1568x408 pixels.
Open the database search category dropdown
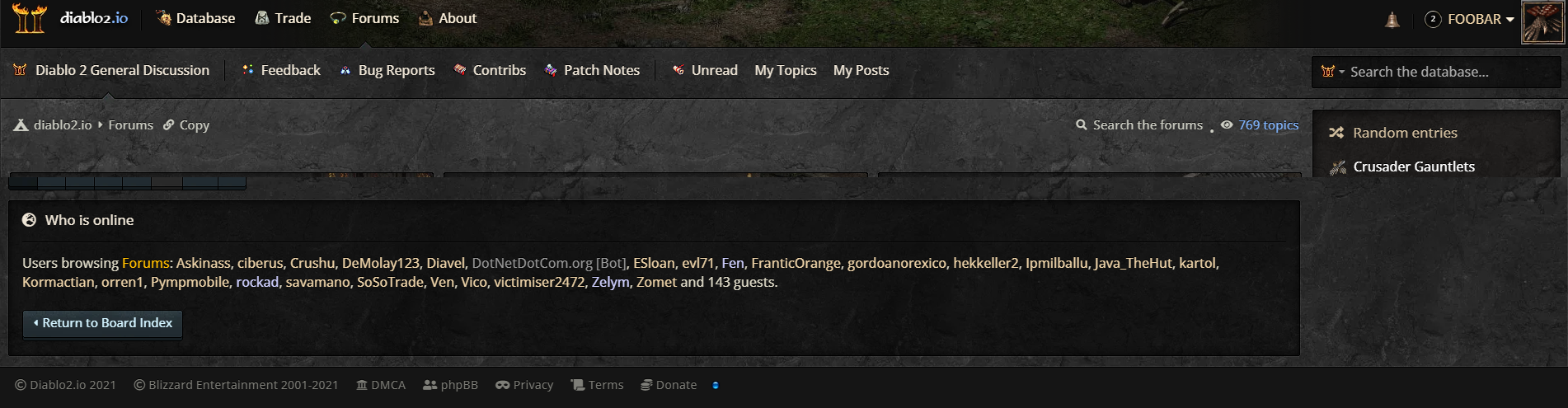pos(1332,72)
